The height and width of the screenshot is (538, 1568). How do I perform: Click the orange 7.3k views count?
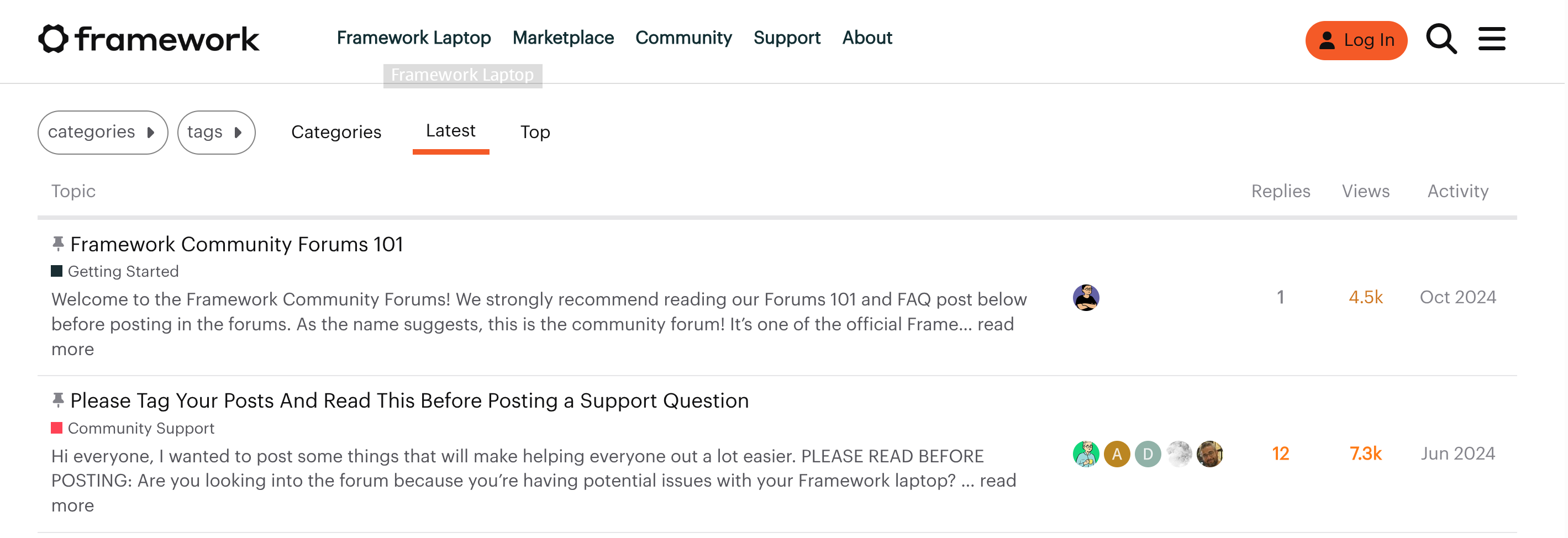click(1365, 453)
